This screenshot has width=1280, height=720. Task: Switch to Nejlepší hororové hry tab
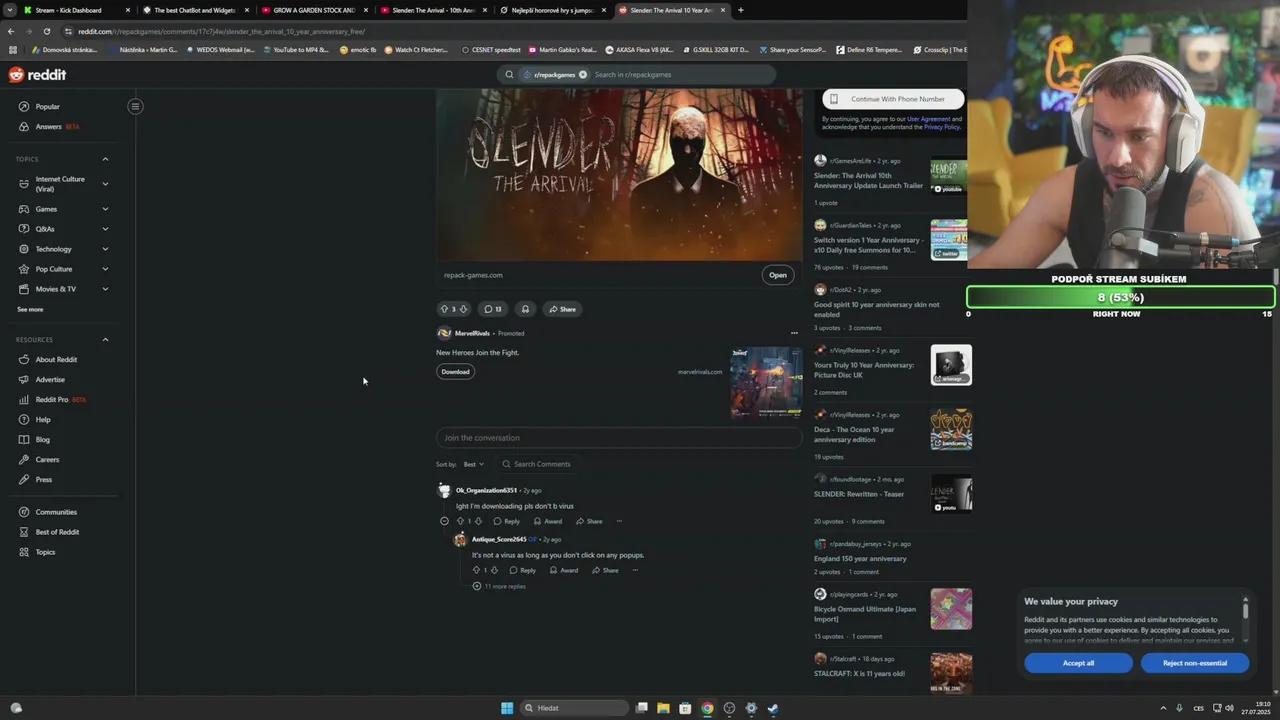552,10
